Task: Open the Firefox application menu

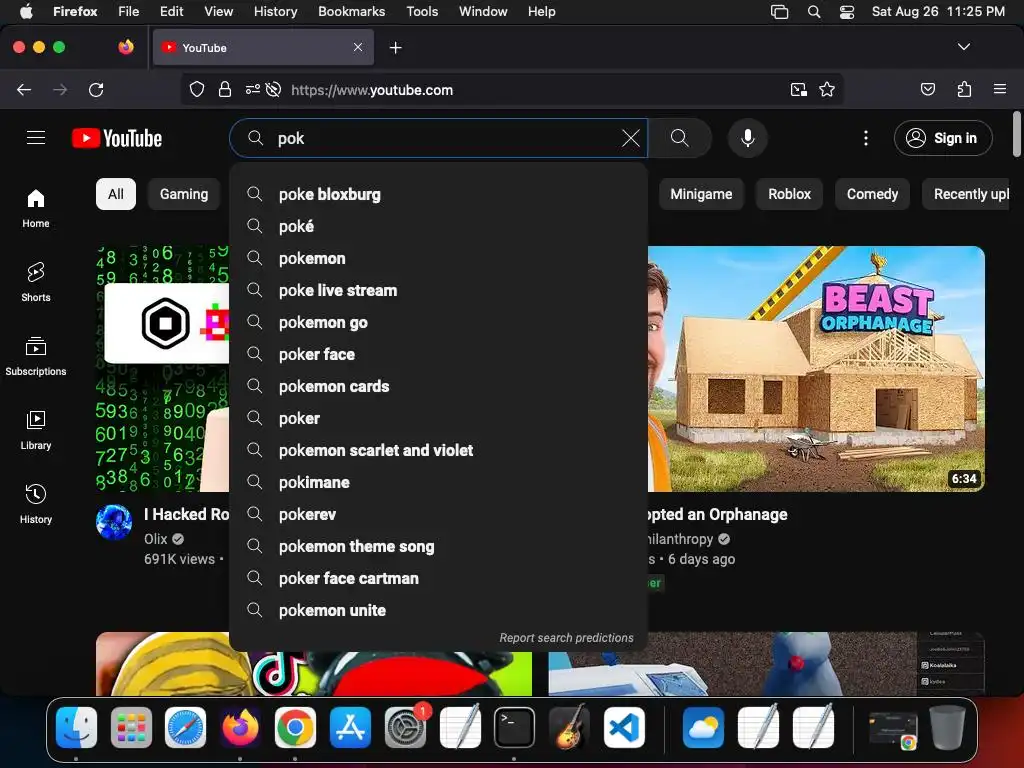Action: pyautogui.click(x=1000, y=89)
